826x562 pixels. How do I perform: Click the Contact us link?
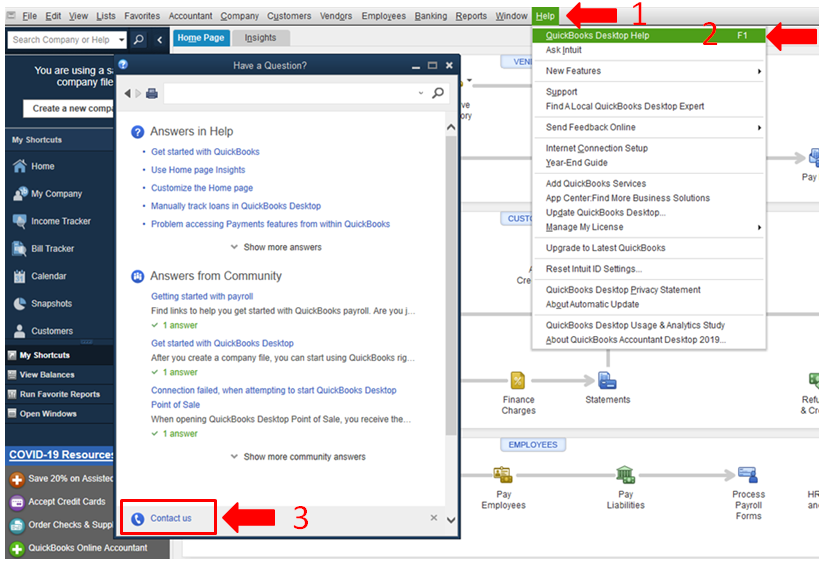click(x=171, y=518)
